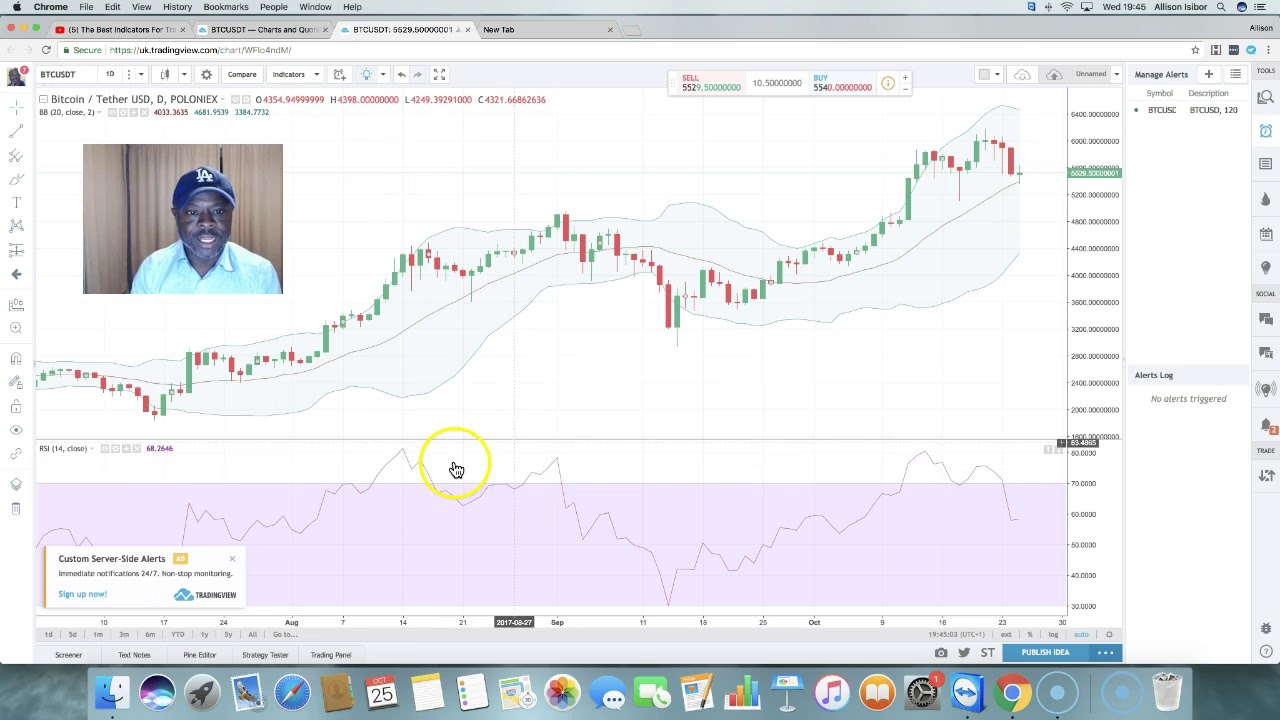Click the BUY price button
1280x720 pixels.
[x=842, y=83]
